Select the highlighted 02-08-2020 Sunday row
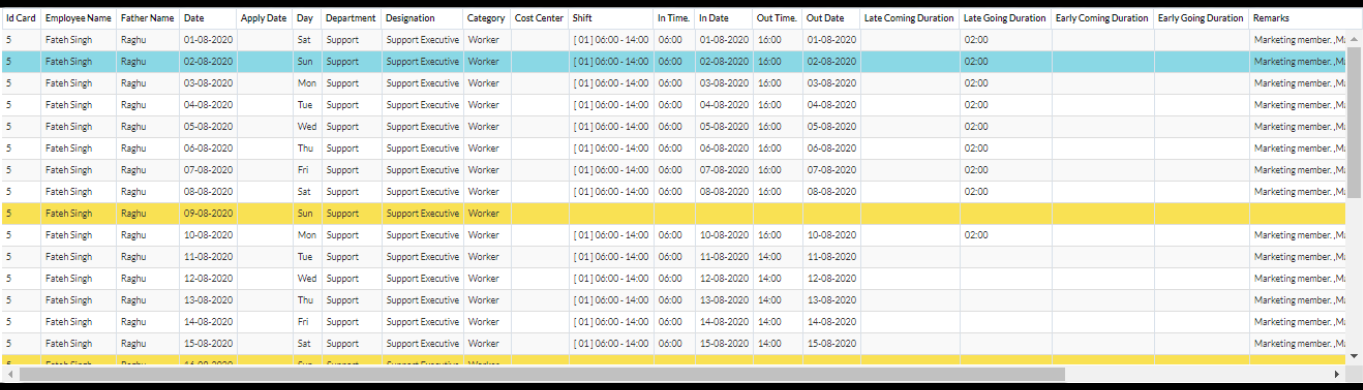Image resolution: width=1363 pixels, height=390 pixels. click(675, 62)
